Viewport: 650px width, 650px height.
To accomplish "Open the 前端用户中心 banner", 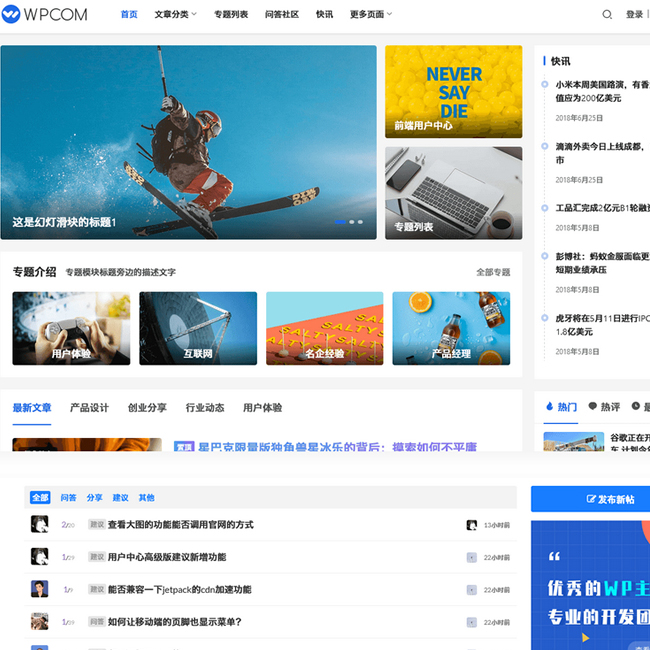I will [454, 92].
